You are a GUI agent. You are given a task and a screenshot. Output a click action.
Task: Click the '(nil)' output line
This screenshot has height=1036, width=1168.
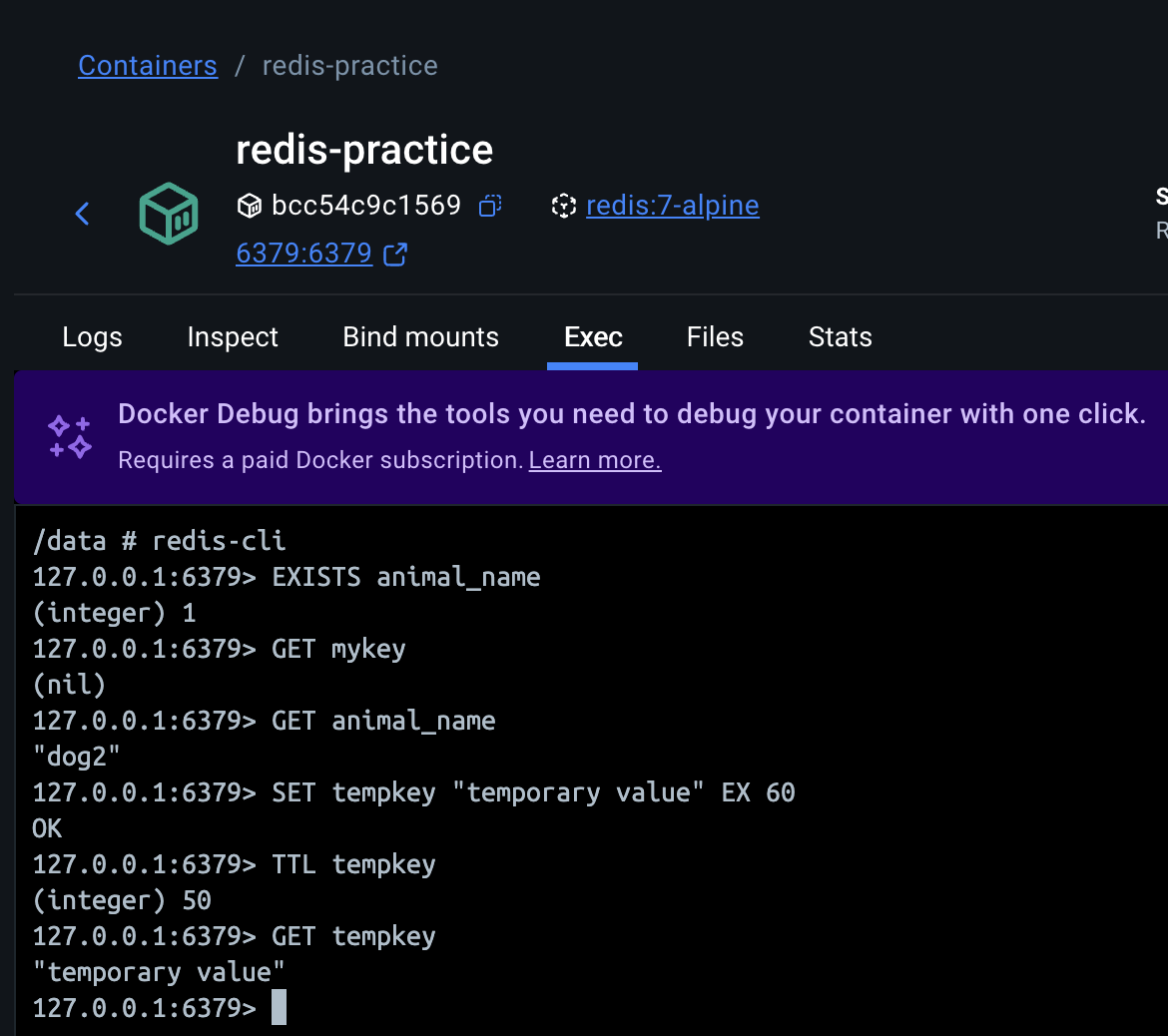(x=69, y=685)
